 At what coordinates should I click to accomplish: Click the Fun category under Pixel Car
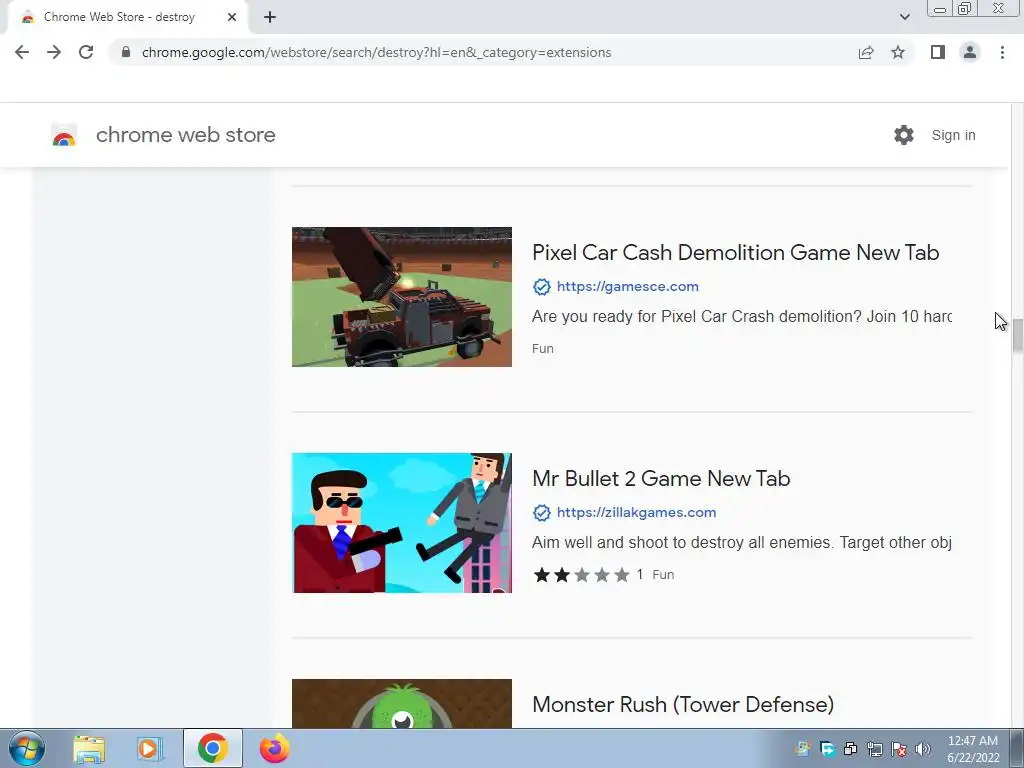(543, 349)
